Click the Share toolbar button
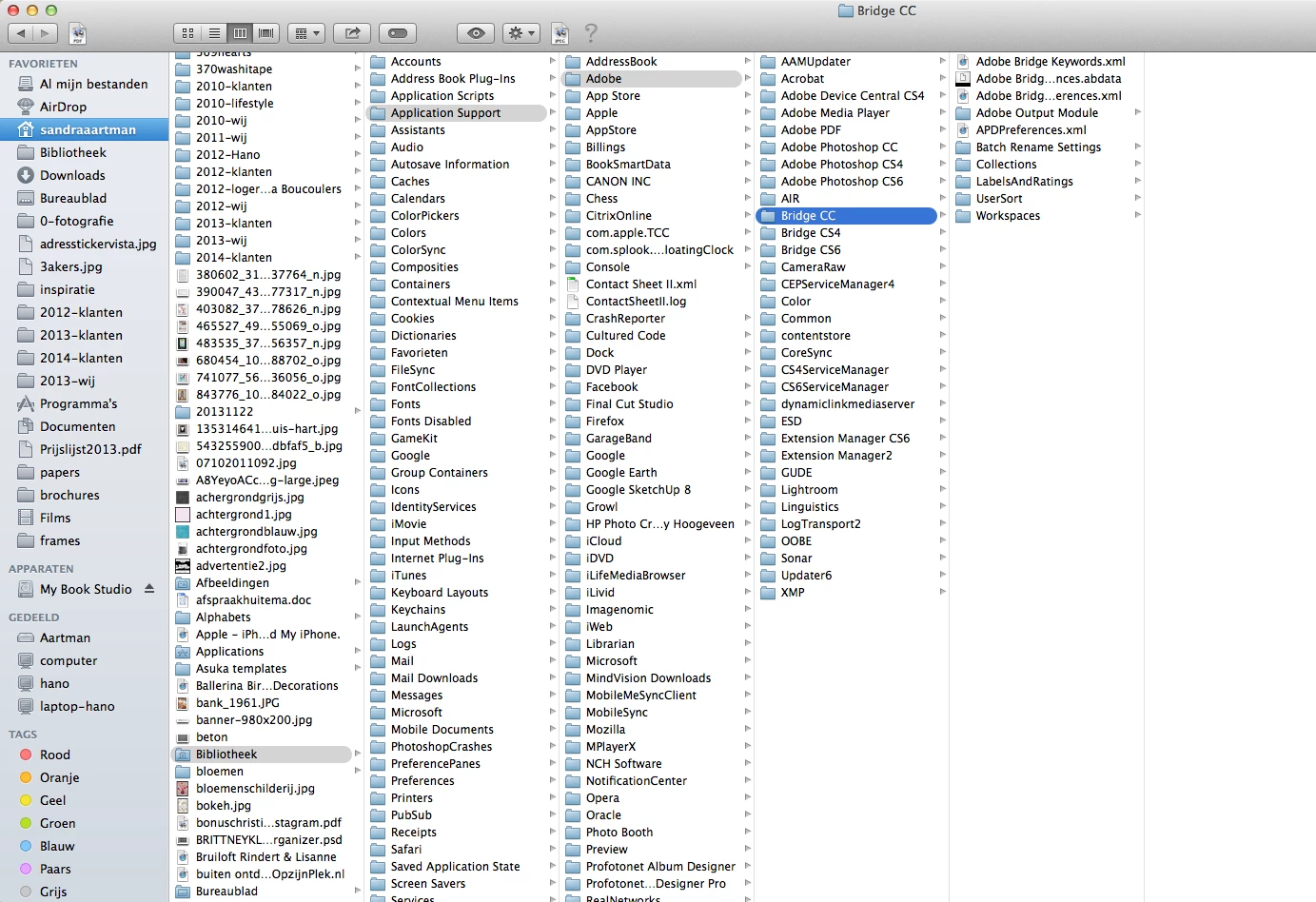 pyautogui.click(x=352, y=33)
